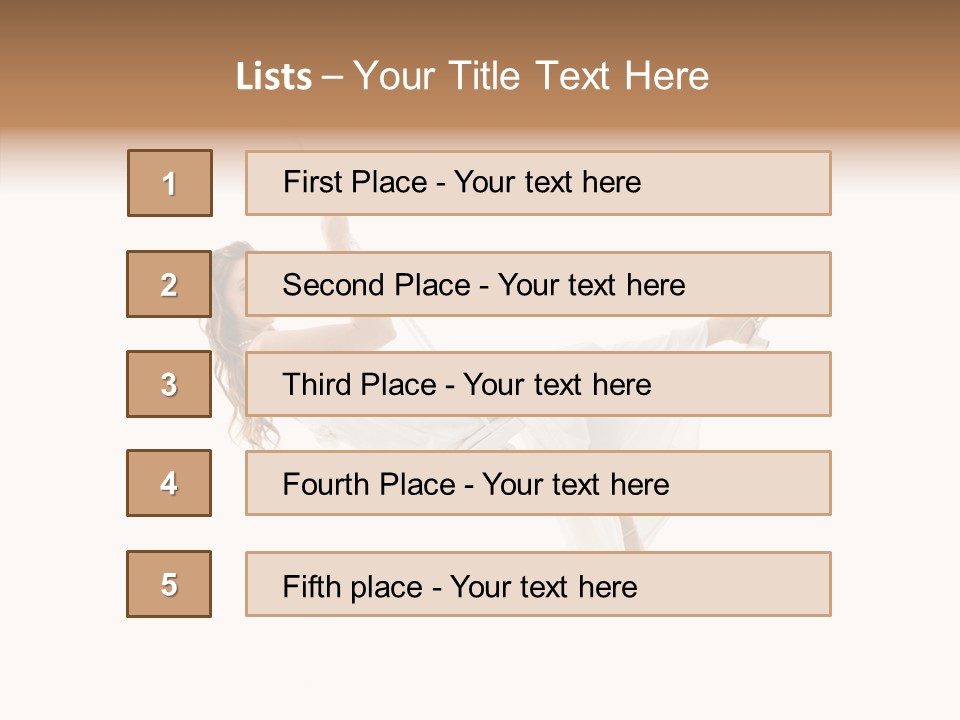Click the number 1 box

point(170,183)
